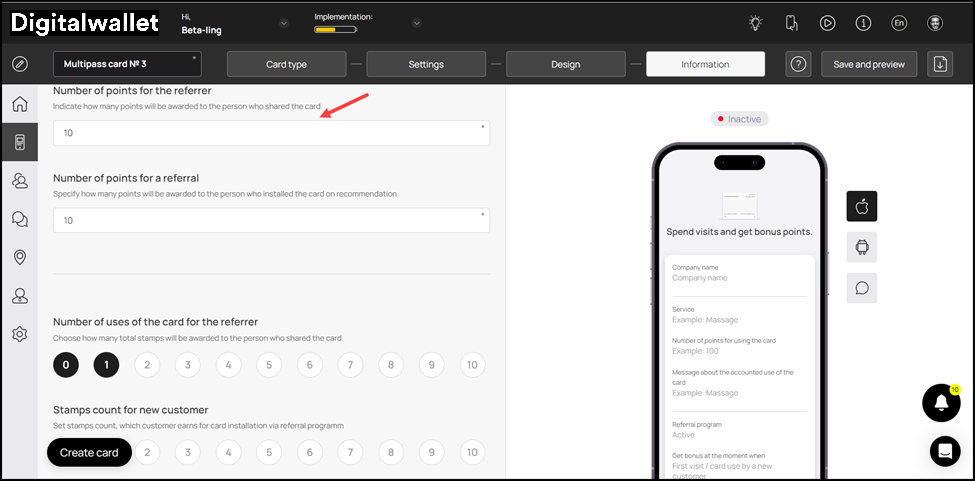Image resolution: width=975 pixels, height=481 pixels.
Task: Click the Number of points for a referral field
Action: tap(271, 220)
